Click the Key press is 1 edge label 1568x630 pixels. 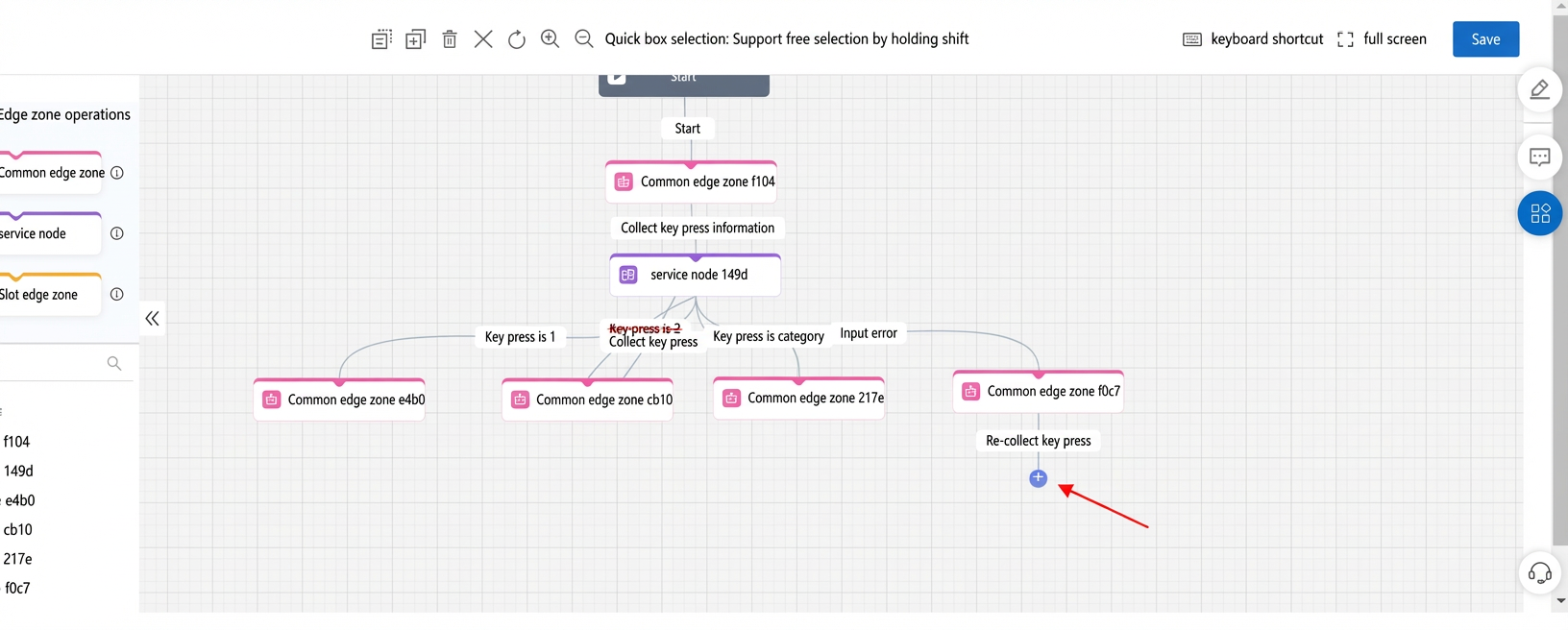(x=520, y=337)
